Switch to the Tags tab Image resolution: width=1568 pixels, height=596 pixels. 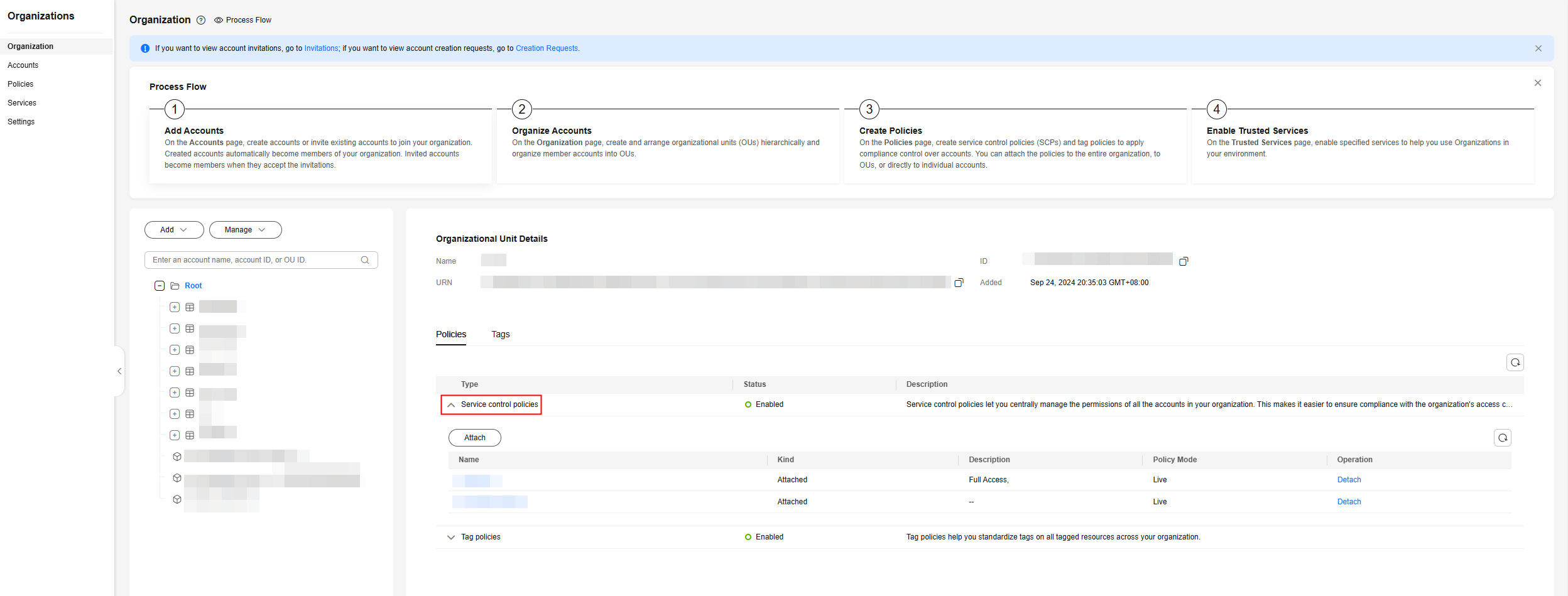pos(500,334)
